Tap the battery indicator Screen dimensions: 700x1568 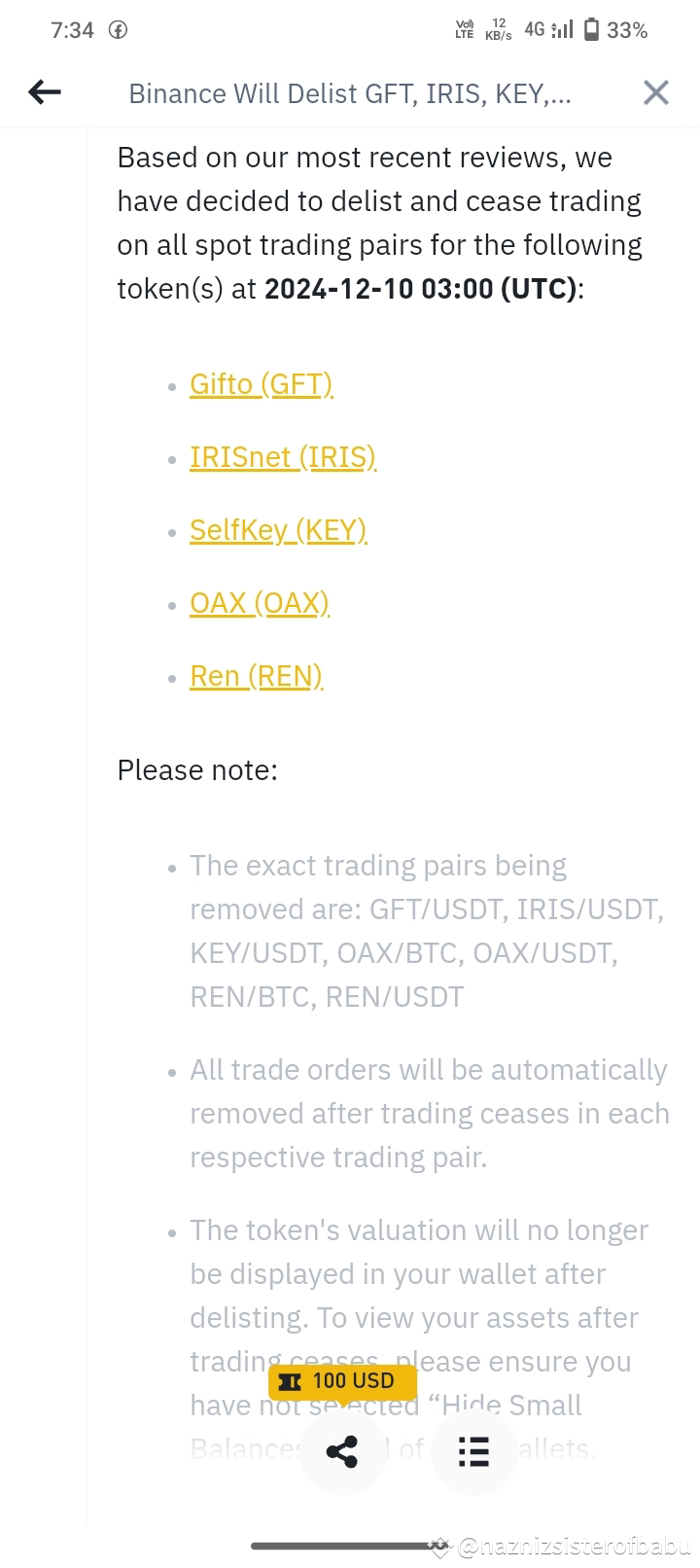[x=592, y=29]
